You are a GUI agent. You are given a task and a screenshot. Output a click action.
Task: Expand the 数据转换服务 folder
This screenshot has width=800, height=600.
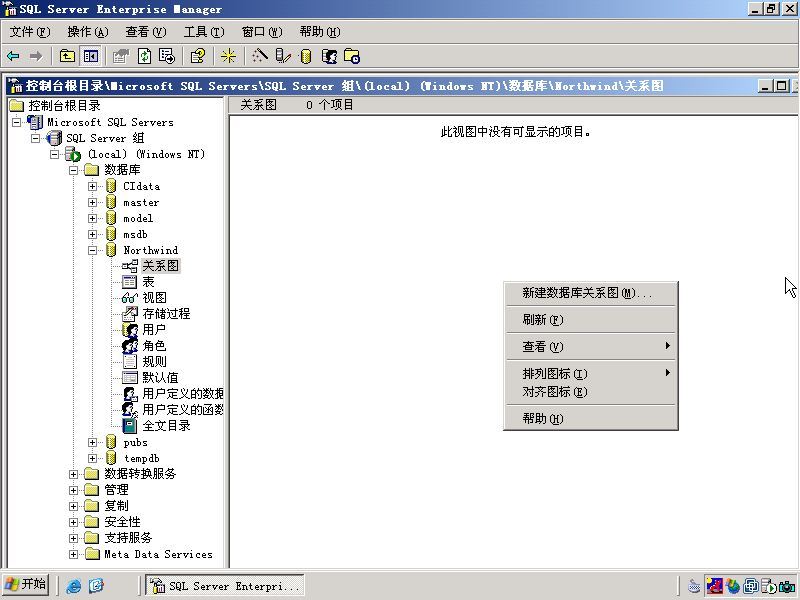[73, 474]
